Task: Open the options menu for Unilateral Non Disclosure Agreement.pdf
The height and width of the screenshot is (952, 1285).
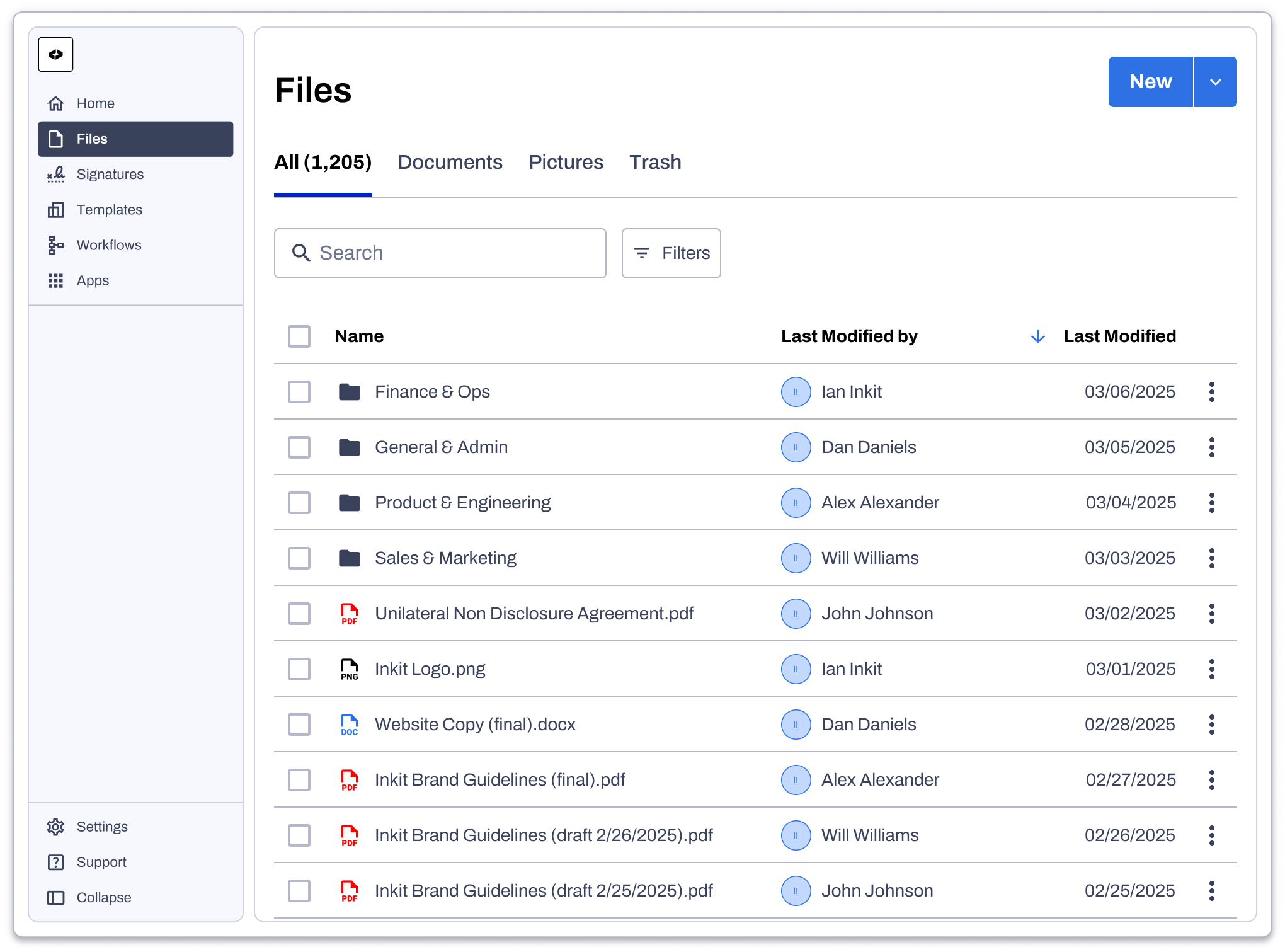Action: [1211, 614]
